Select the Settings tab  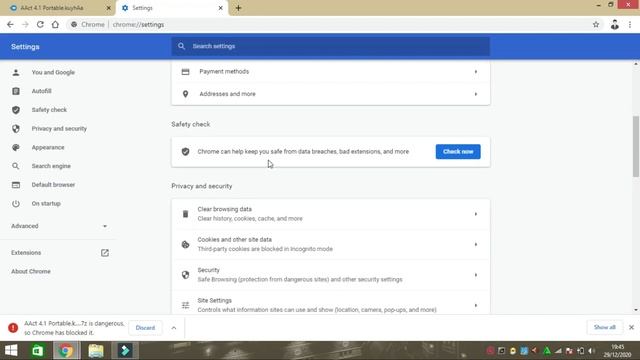pos(172,8)
